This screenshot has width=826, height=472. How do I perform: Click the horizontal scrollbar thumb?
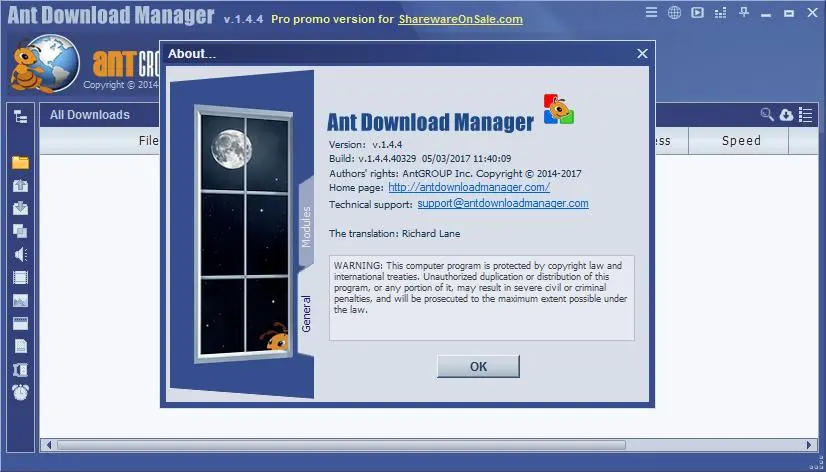341,445
